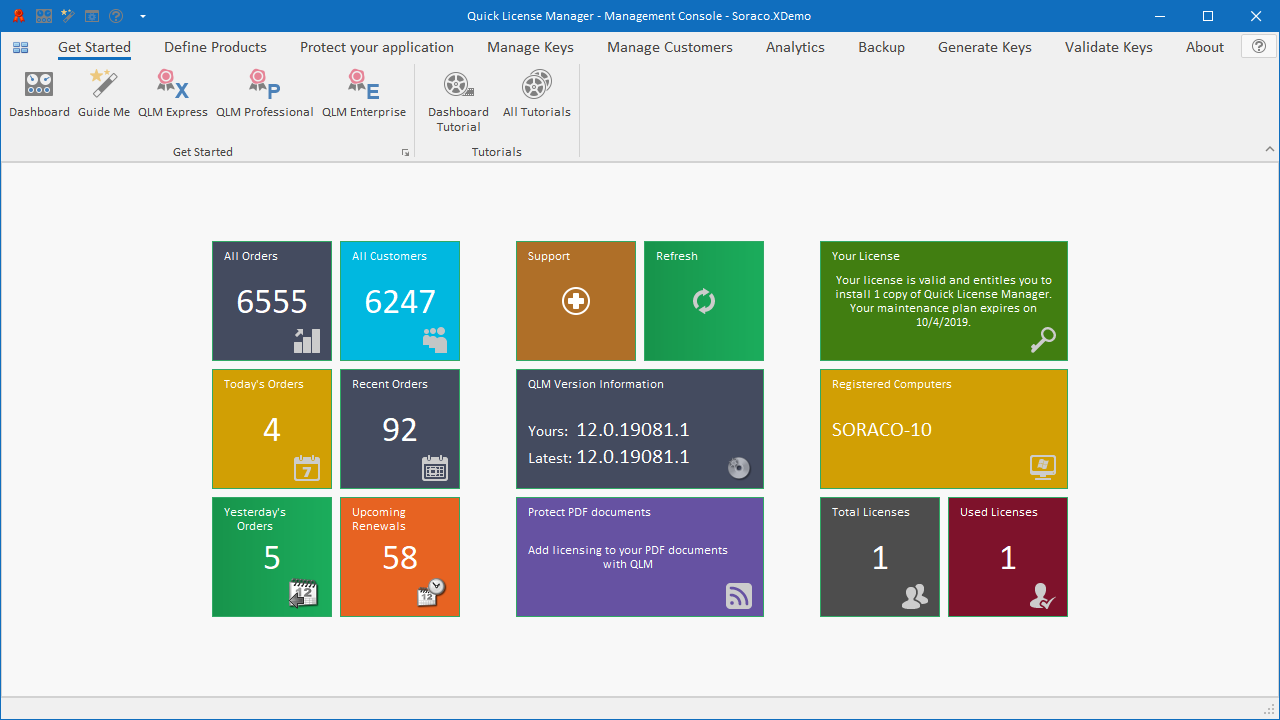Click the users icon in Total Licenses
The height and width of the screenshot is (720, 1280).
click(914, 597)
